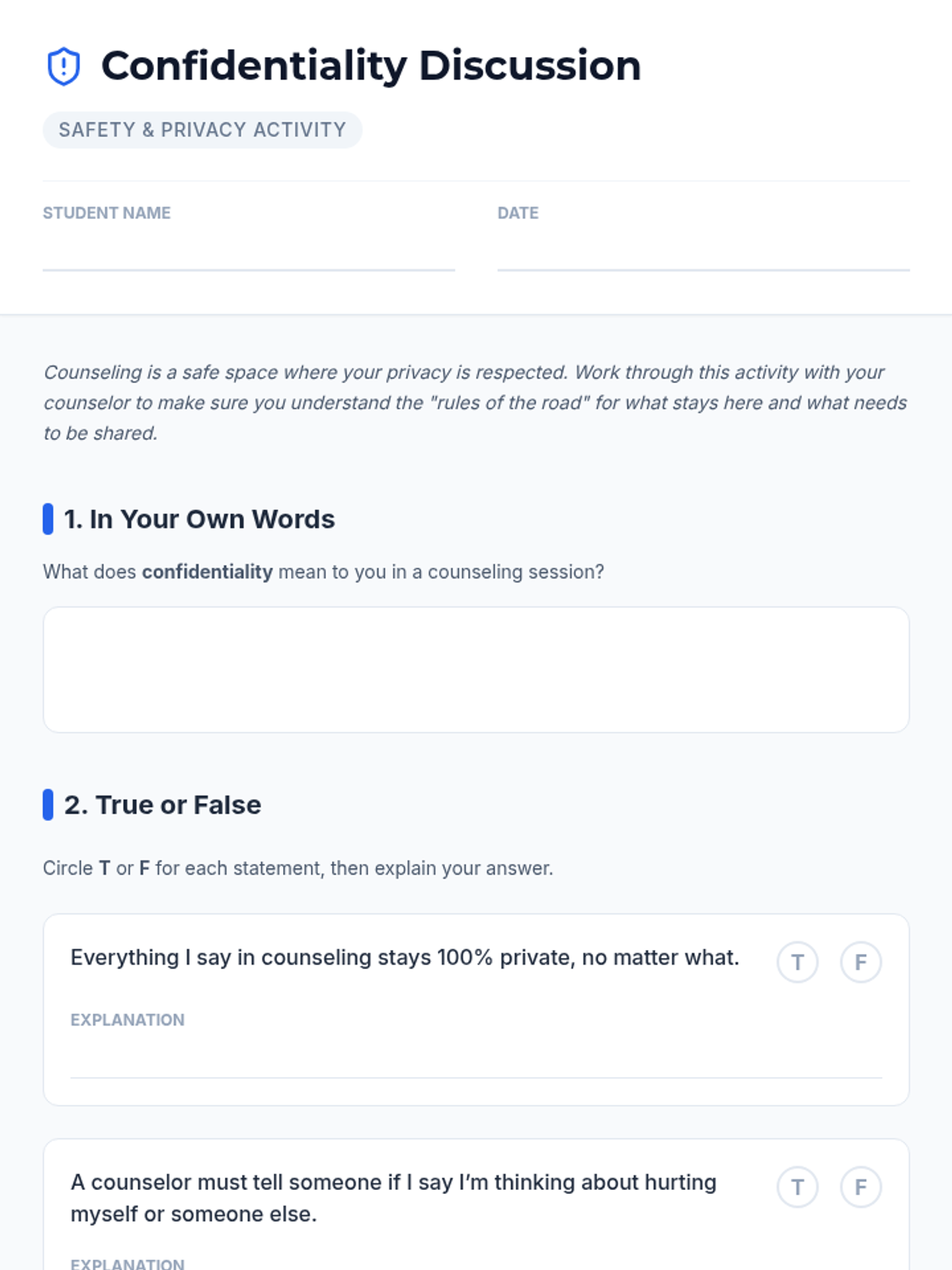Circle T for the hurting myself statement
Screen dimensions: 952x1270
[x=797, y=1187]
